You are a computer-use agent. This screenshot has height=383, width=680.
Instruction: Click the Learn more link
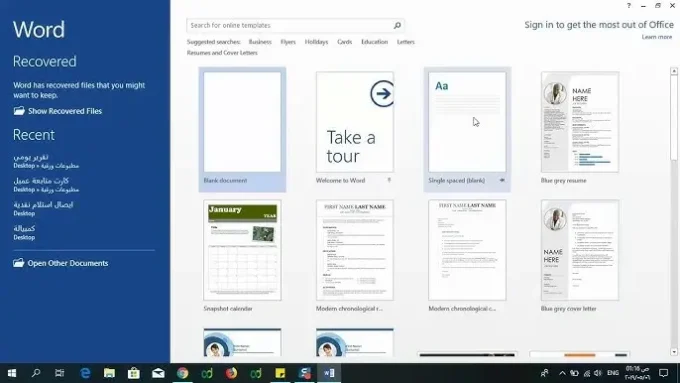click(657, 37)
